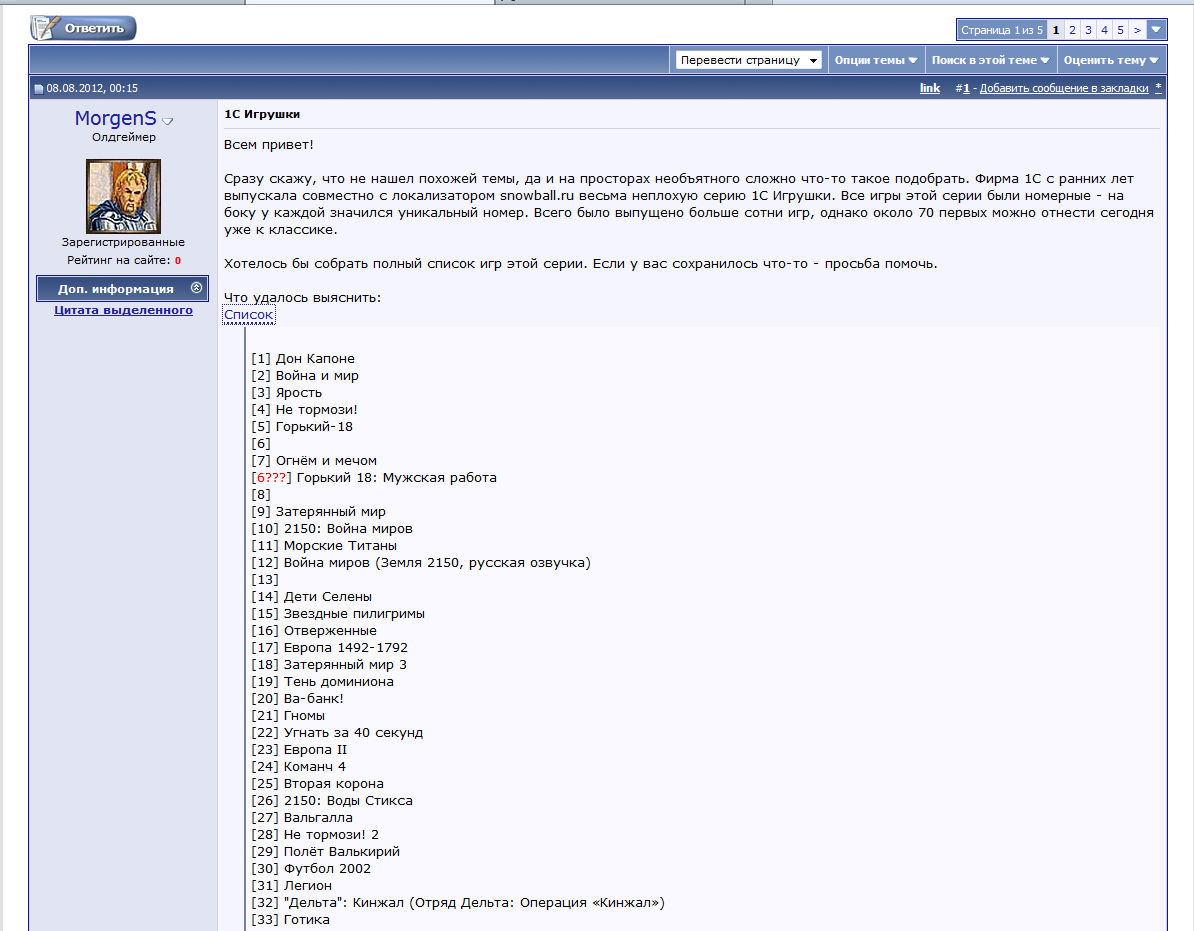1194x931 pixels.
Task: Click list entry [7] Огнём и мечом
Action: (x=314, y=461)
